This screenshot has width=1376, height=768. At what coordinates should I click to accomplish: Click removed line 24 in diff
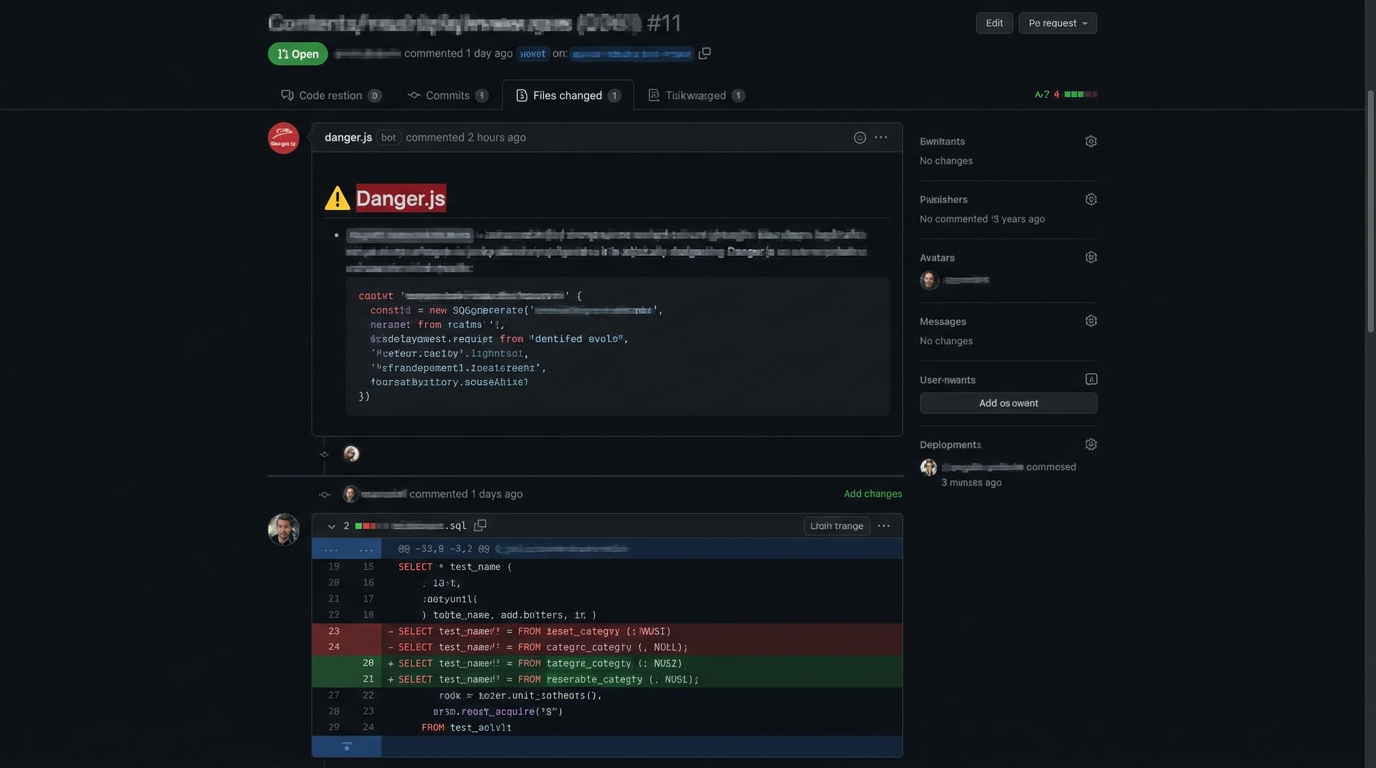pyautogui.click(x=607, y=647)
